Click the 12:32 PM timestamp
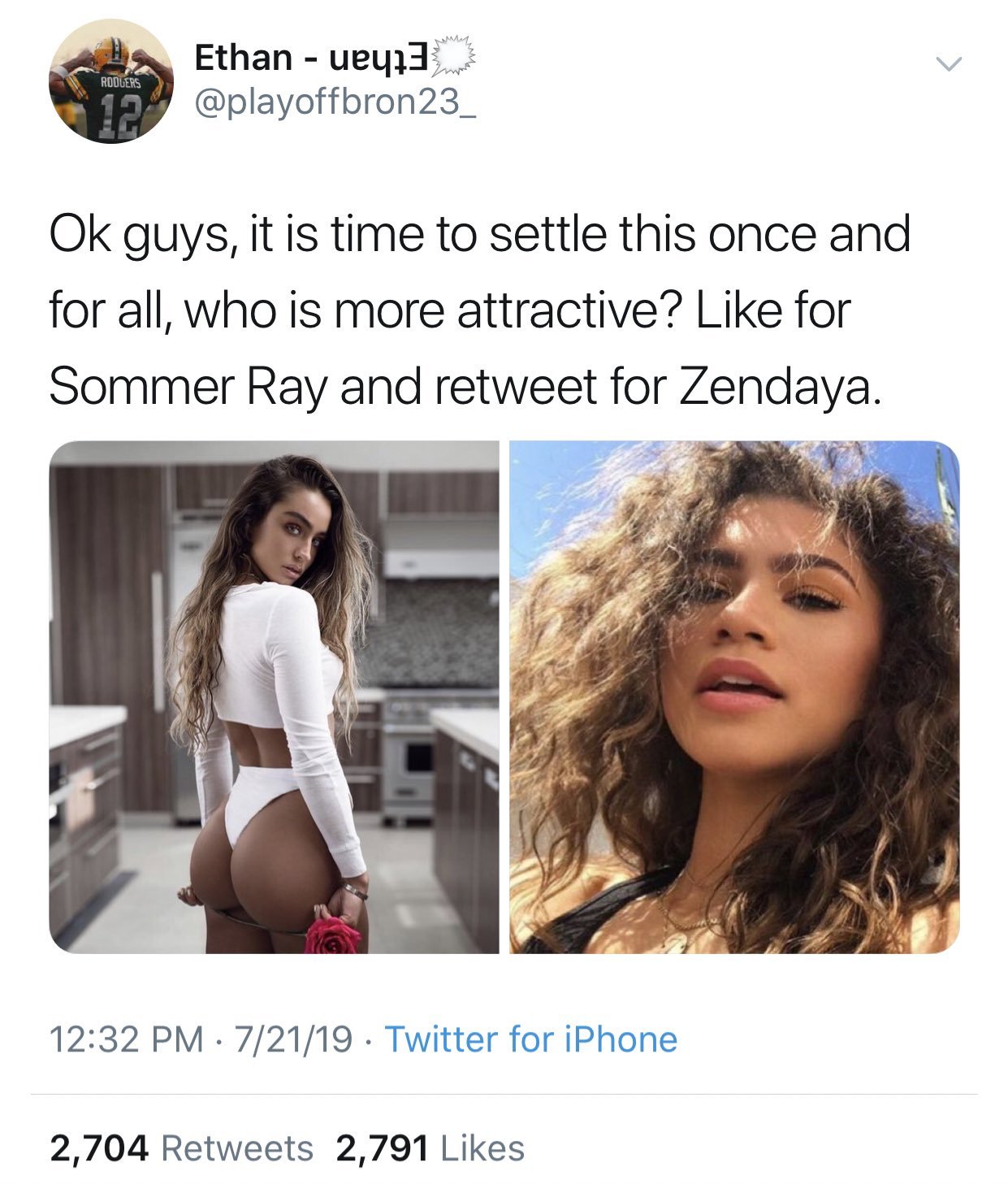This screenshot has height=1184, width=1008. pos(127,1039)
